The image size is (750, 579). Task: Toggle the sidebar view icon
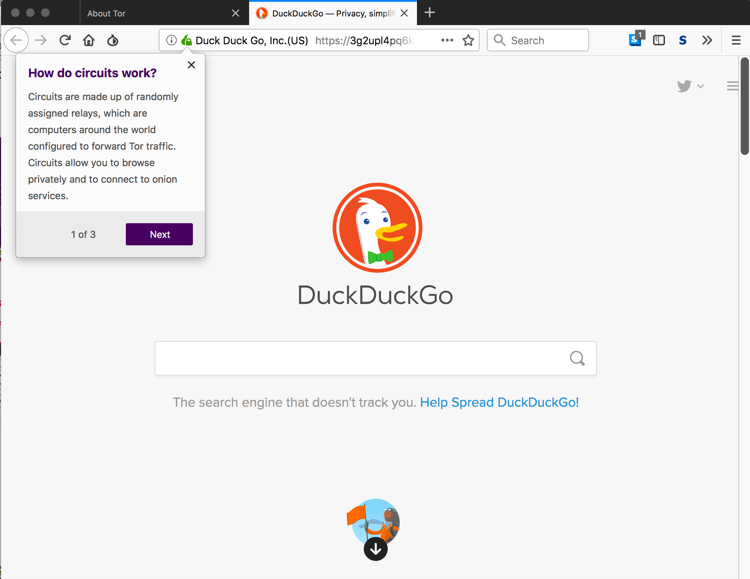pyautogui.click(x=659, y=40)
